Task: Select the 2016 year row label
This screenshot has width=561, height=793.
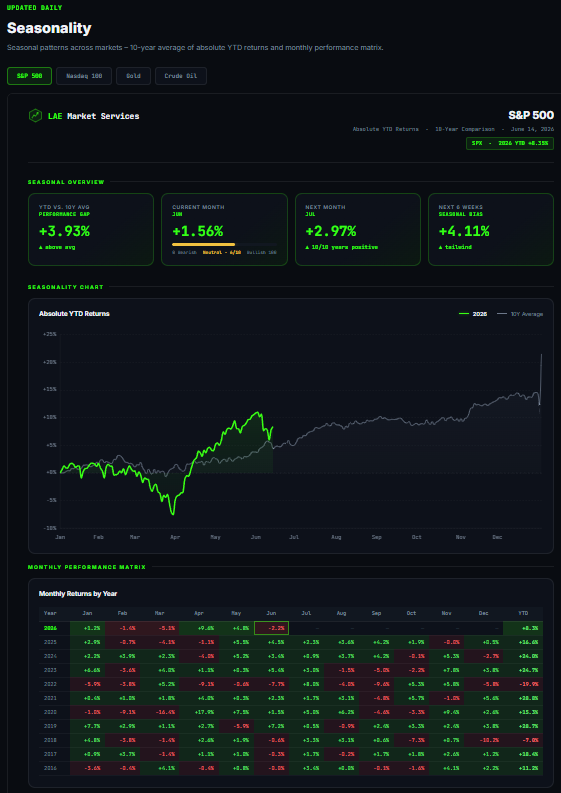Action: [50, 767]
